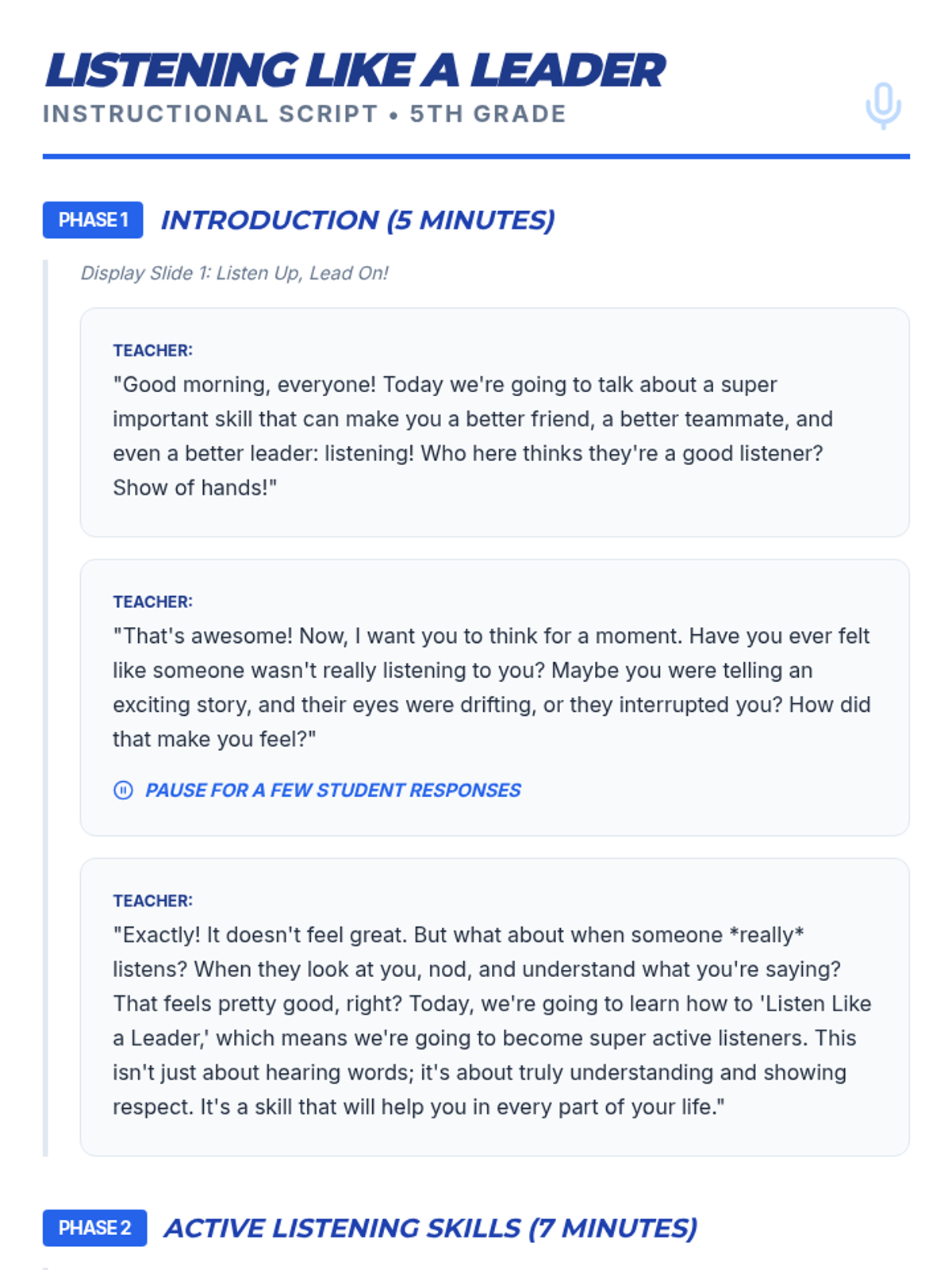Screen dimensions: 952x1270
Task: Click the PHASE 2 badge
Action: point(94,1228)
